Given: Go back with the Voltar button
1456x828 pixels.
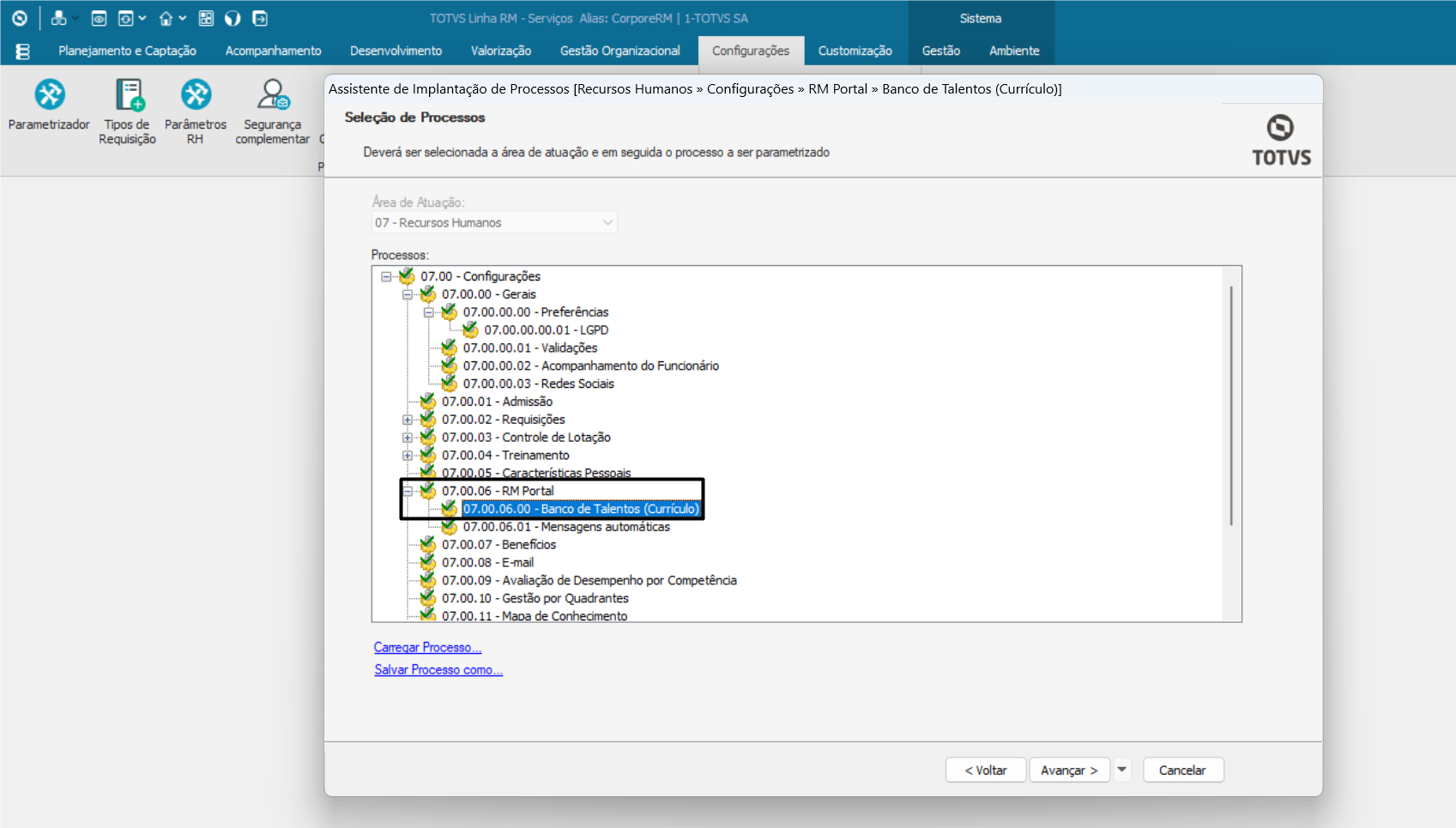Looking at the screenshot, I should (986, 770).
